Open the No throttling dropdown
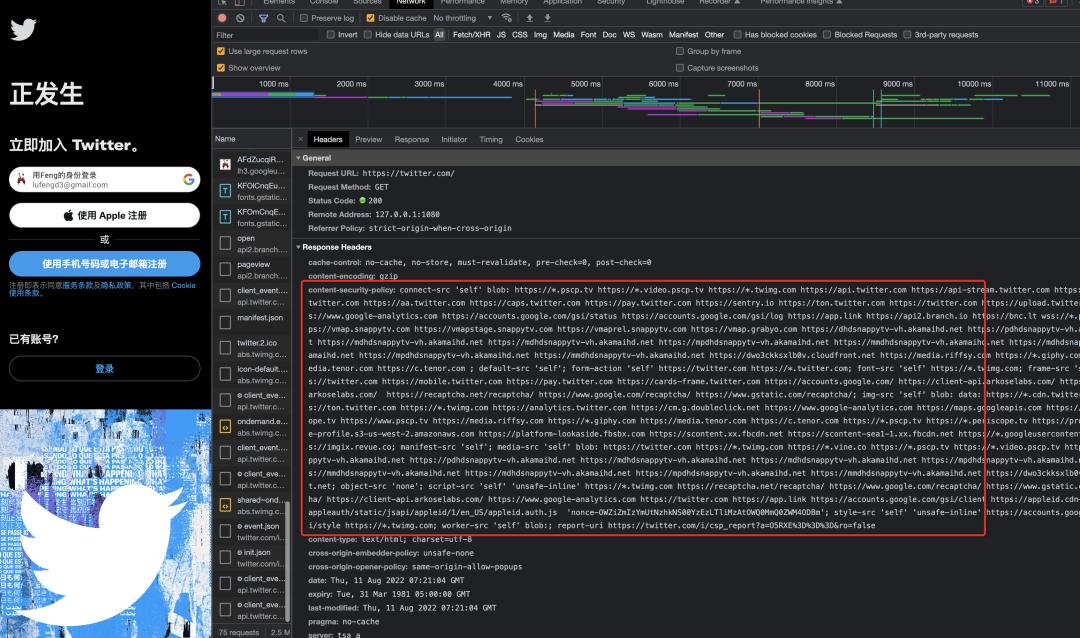This screenshot has width=1080, height=638. (462, 18)
